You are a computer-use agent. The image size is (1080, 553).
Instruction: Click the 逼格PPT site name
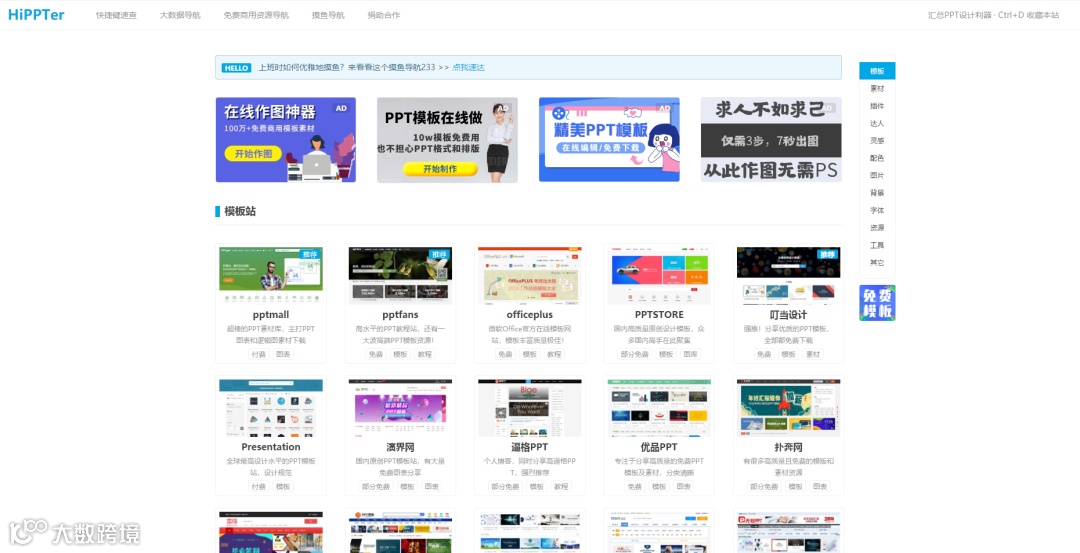(x=530, y=447)
